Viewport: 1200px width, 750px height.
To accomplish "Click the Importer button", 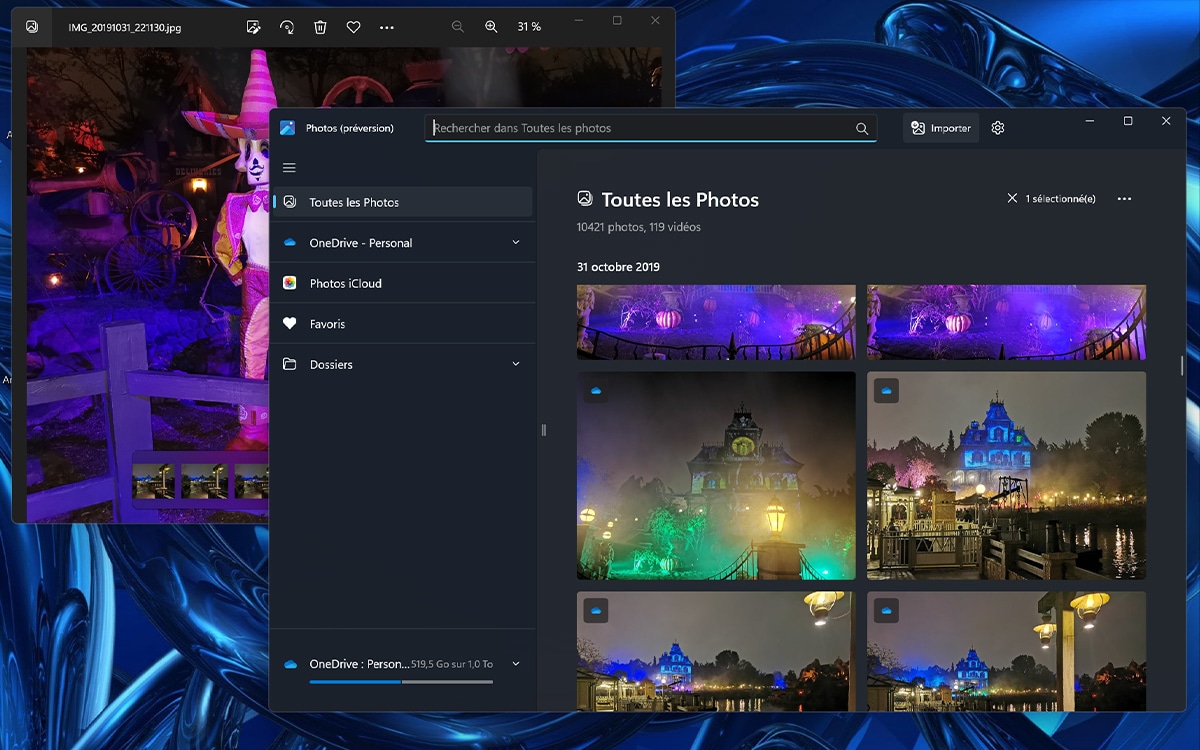I will (x=941, y=128).
